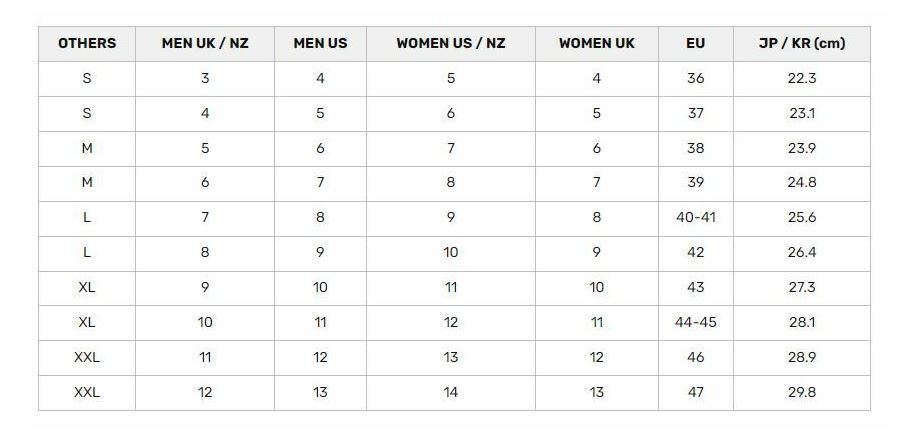
Task: Select EU size 43 cell
Action: coord(695,288)
